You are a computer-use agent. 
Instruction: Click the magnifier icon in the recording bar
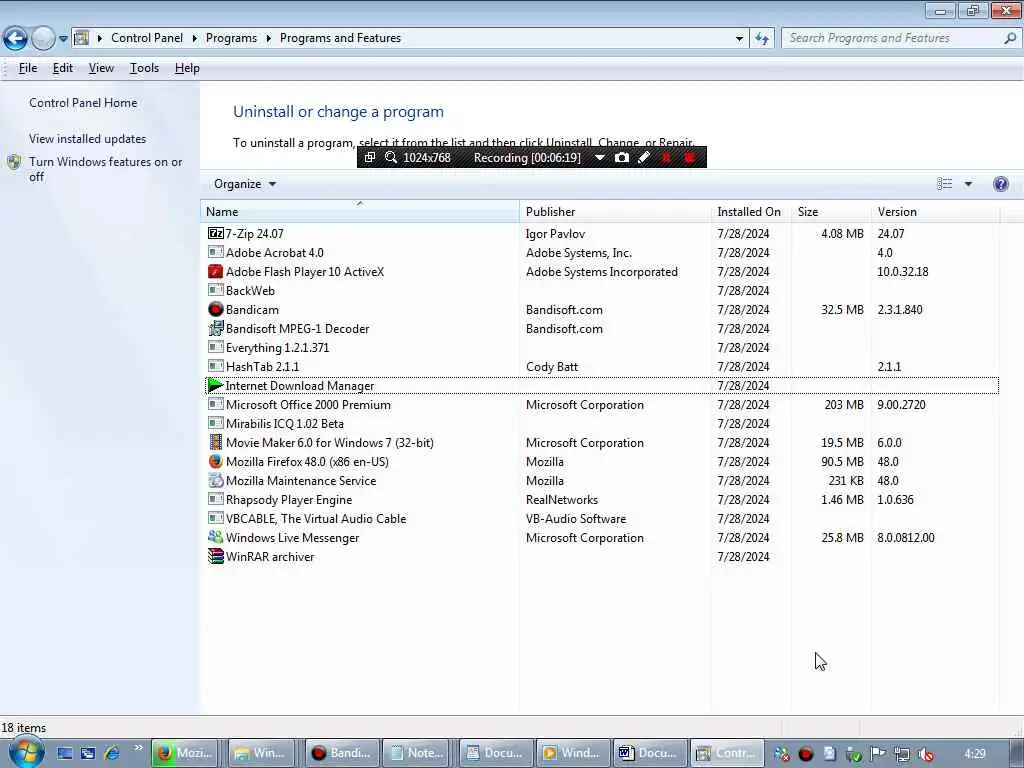pyautogui.click(x=391, y=157)
